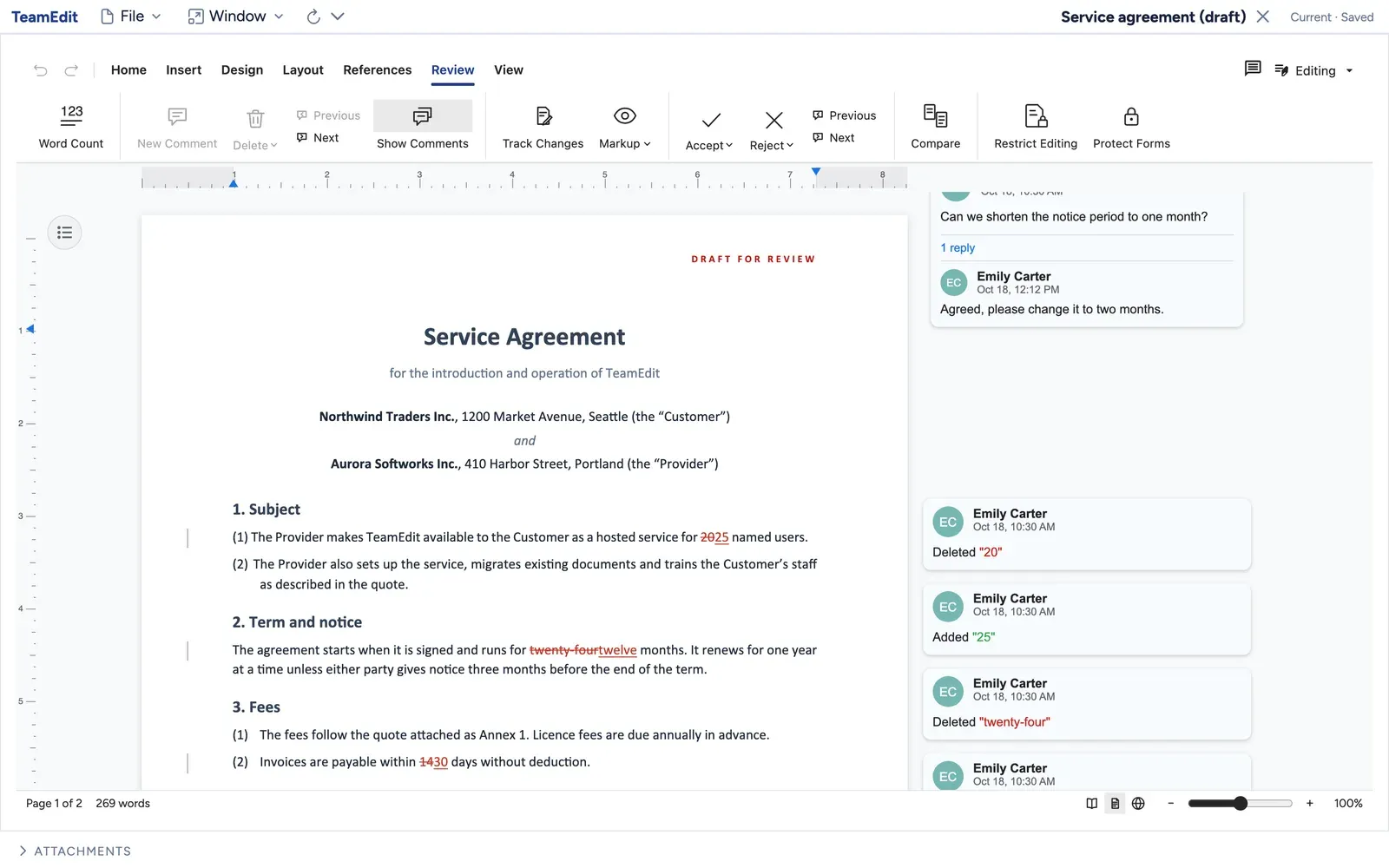Switch to web layout globe icon
The width and height of the screenshot is (1389, 868).
pyautogui.click(x=1138, y=804)
